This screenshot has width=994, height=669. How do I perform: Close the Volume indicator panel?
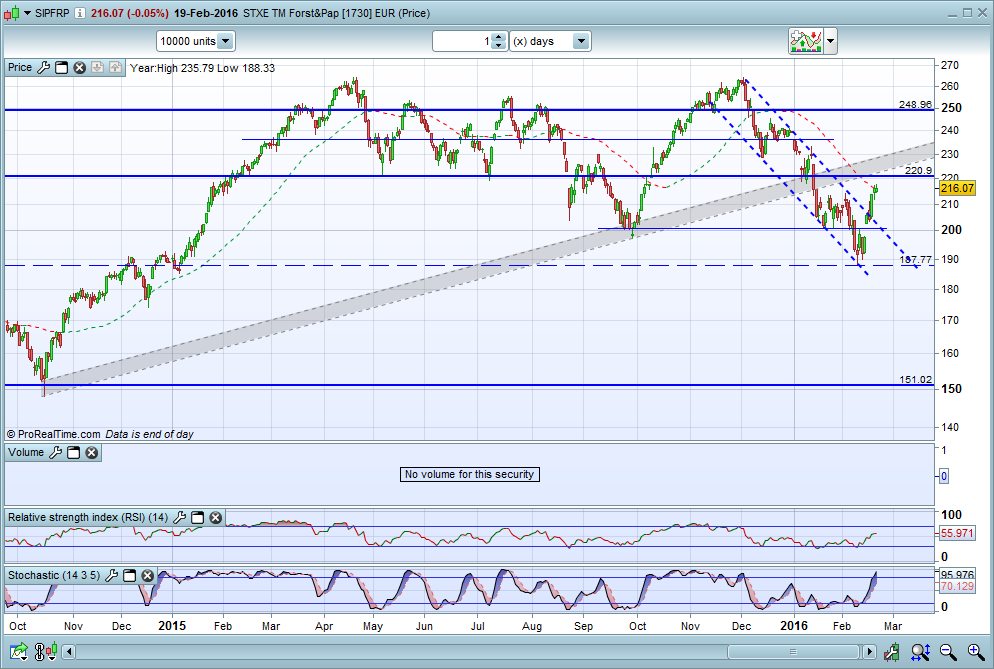[x=91, y=453]
